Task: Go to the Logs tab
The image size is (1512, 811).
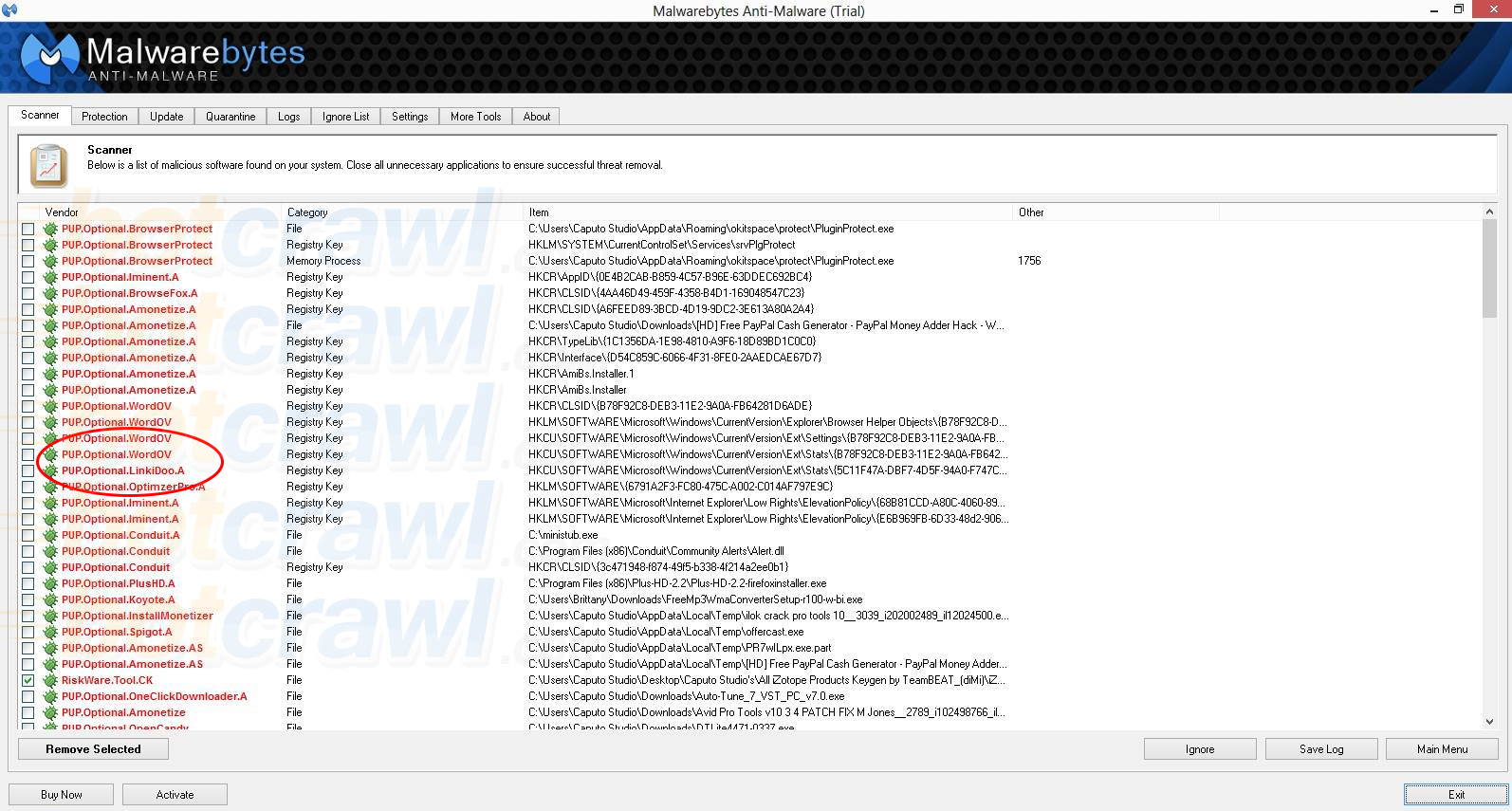Action: [x=289, y=117]
